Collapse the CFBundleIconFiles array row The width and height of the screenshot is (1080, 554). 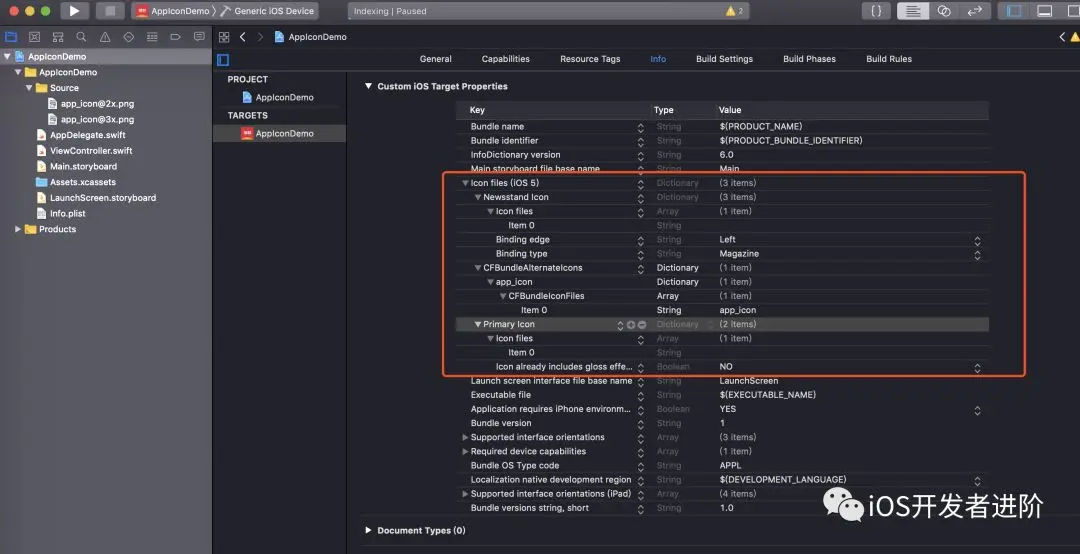click(503, 296)
